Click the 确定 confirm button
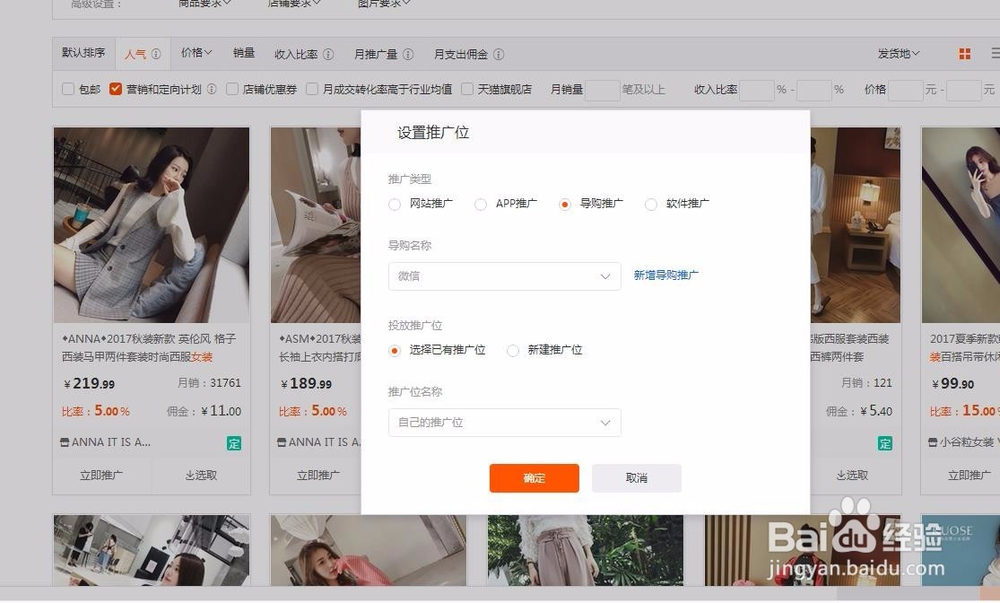The width and height of the screenshot is (1000, 603). click(534, 478)
